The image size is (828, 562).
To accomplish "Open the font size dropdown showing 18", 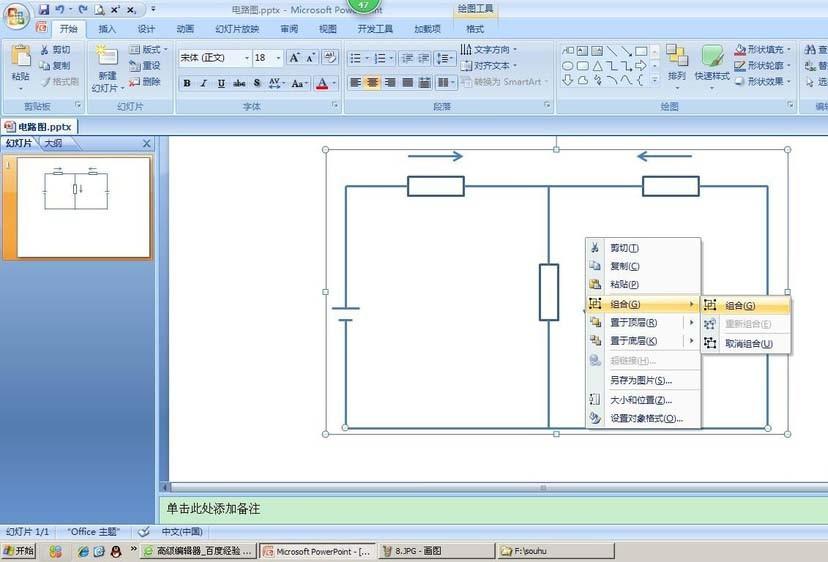I will (276, 58).
